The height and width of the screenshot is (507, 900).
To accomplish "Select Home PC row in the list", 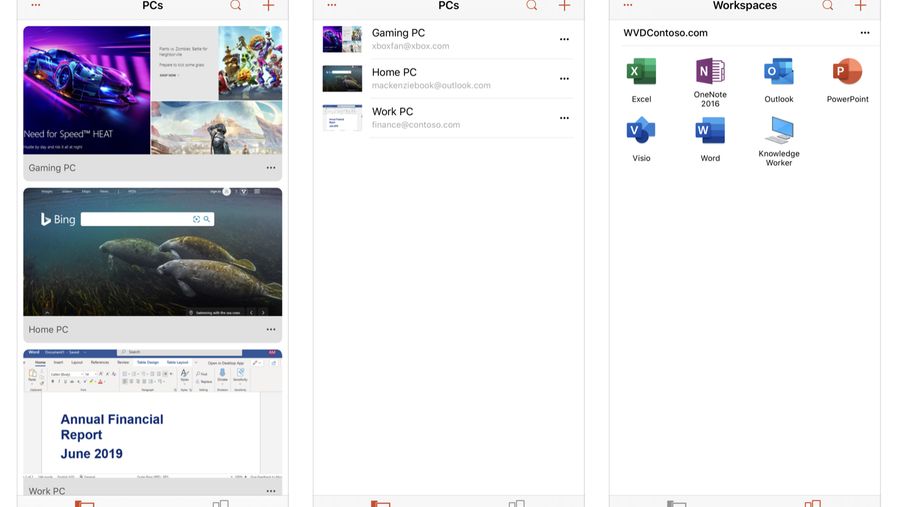I will pos(448,79).
